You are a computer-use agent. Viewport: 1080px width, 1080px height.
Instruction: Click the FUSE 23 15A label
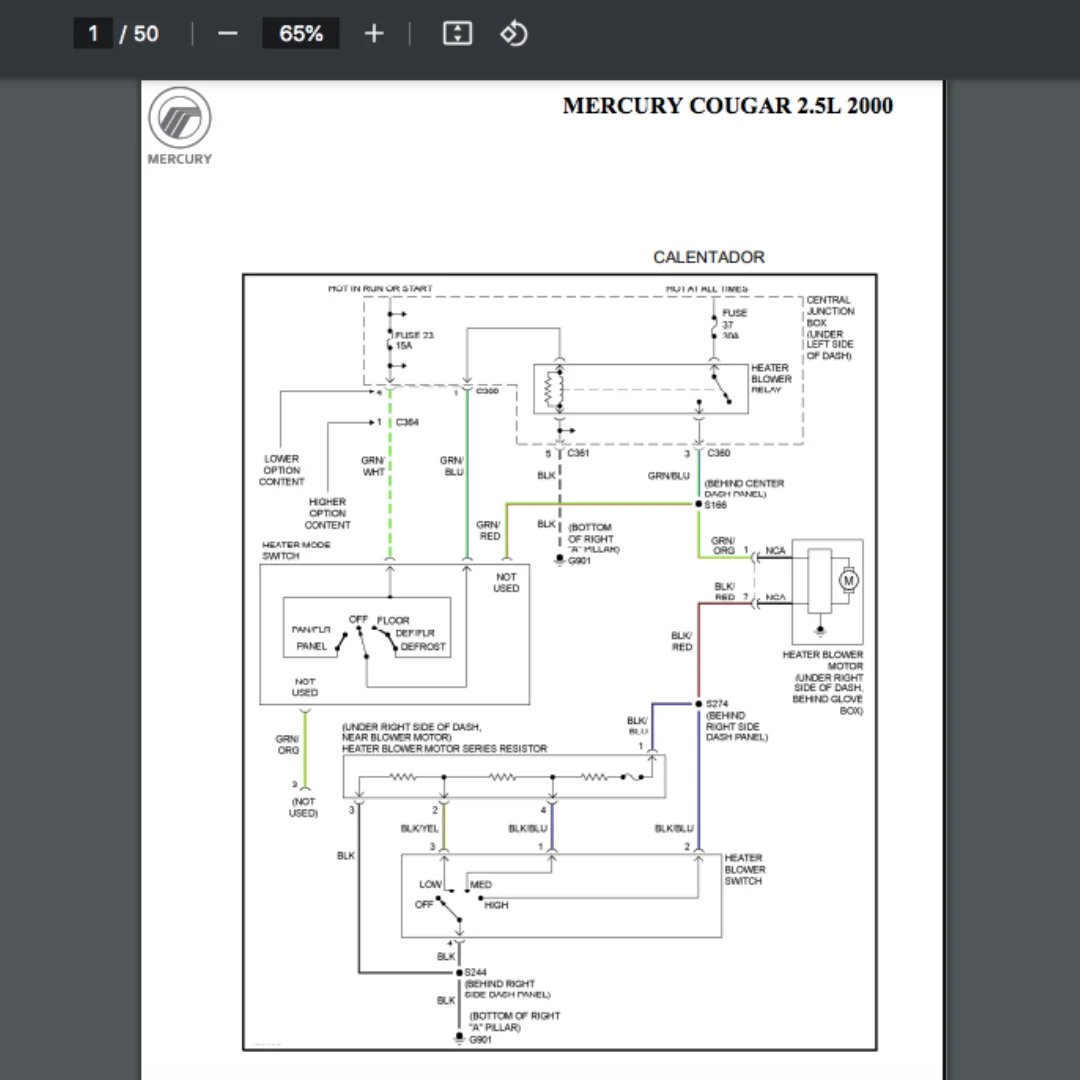click(x=414, y=340)
